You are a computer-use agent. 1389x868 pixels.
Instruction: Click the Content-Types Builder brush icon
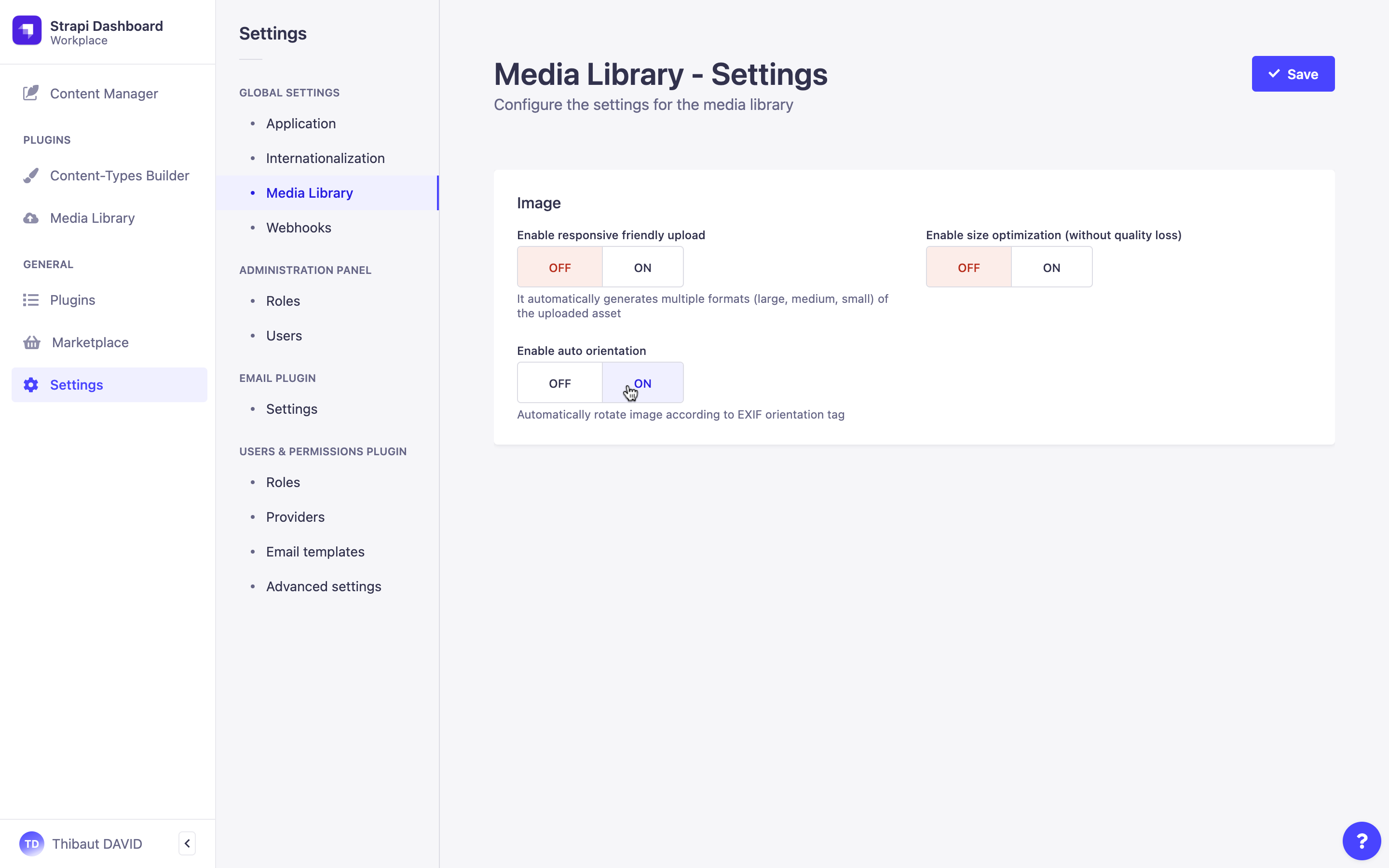31,175
